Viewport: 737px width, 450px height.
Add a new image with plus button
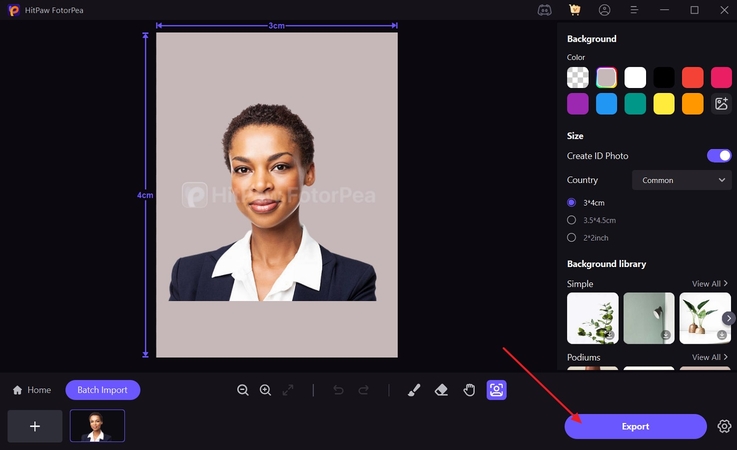(x=35, y=426)
